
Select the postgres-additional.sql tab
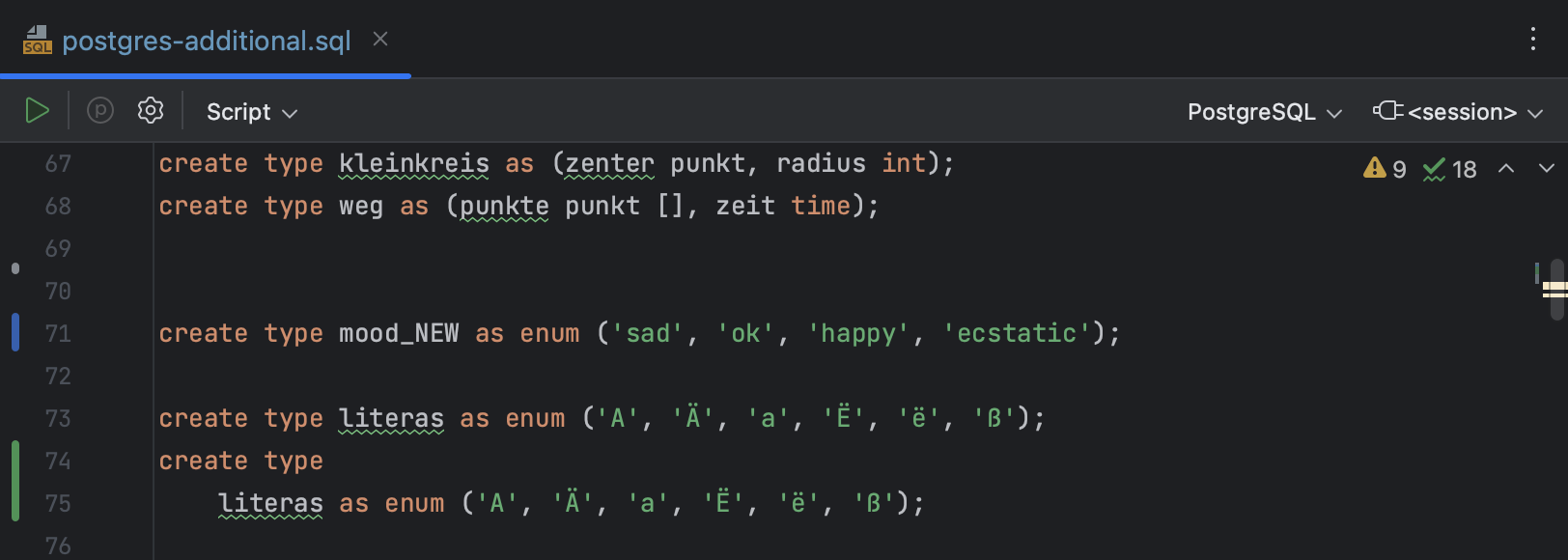pos(206,41)
